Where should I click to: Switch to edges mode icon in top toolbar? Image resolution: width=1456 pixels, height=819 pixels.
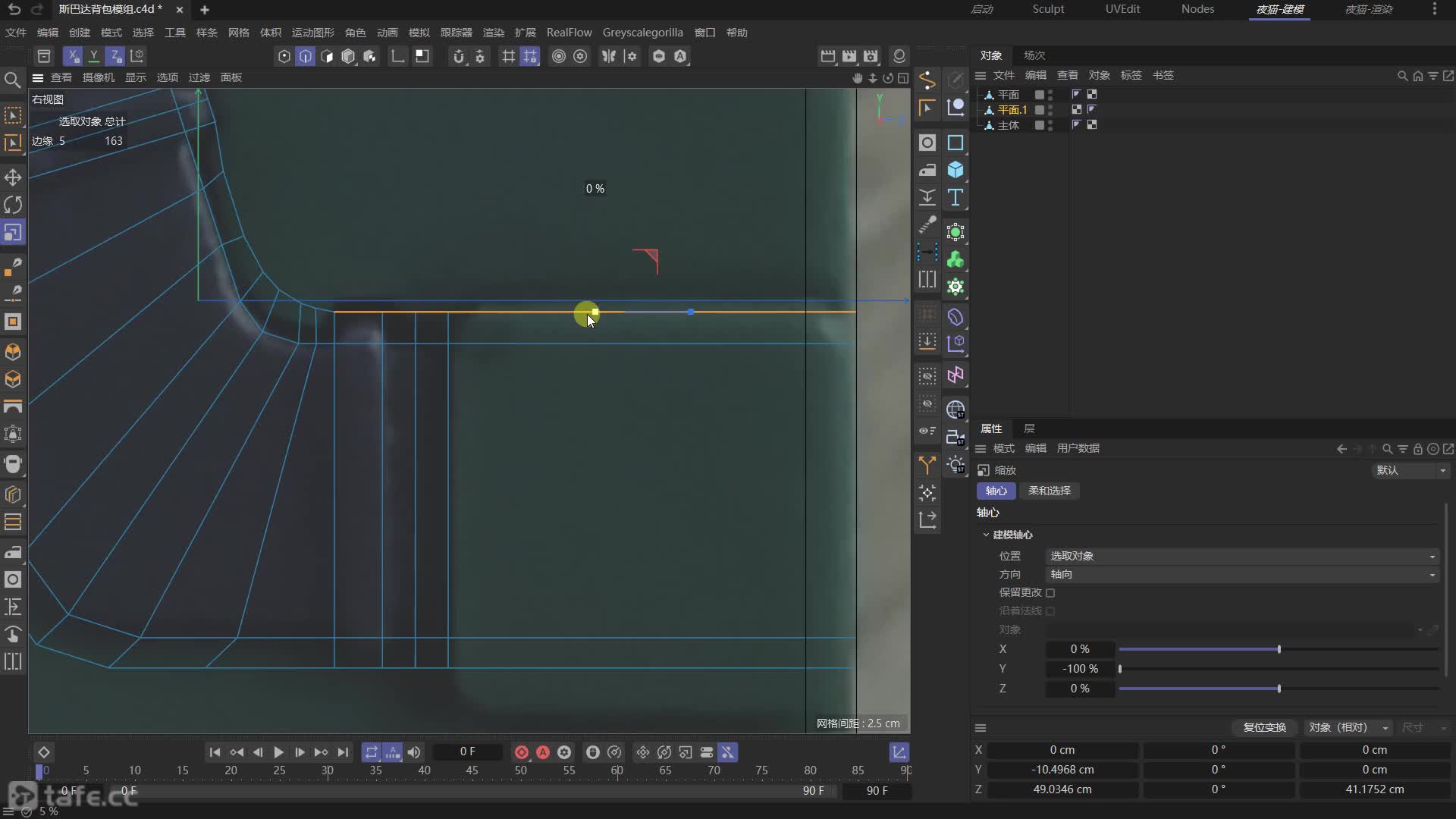306,56
